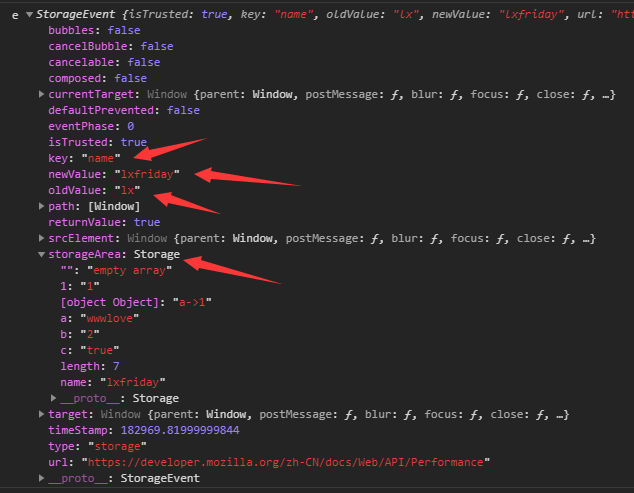Select the defaultPrevented: false row
This screenshot has height=493, width=634.
(x=124, y=110)
